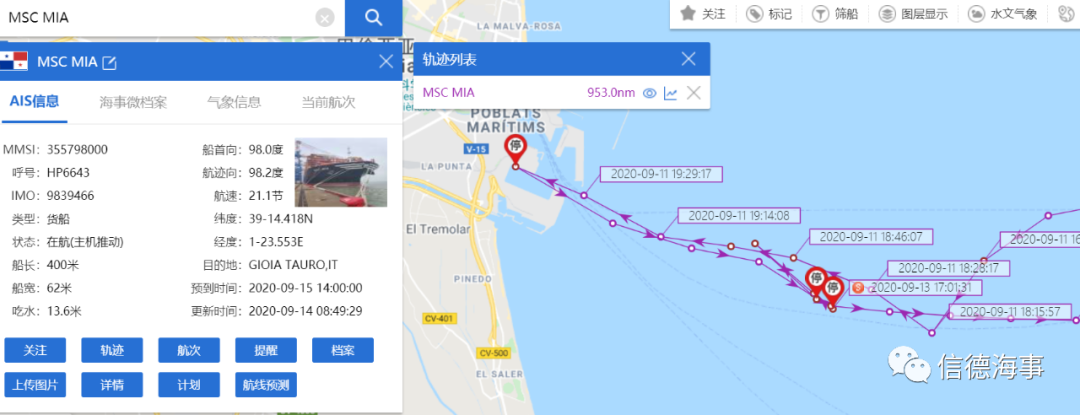Click the 上传图片 button
Screen dimensions: 1080x415
pos(35,385)
